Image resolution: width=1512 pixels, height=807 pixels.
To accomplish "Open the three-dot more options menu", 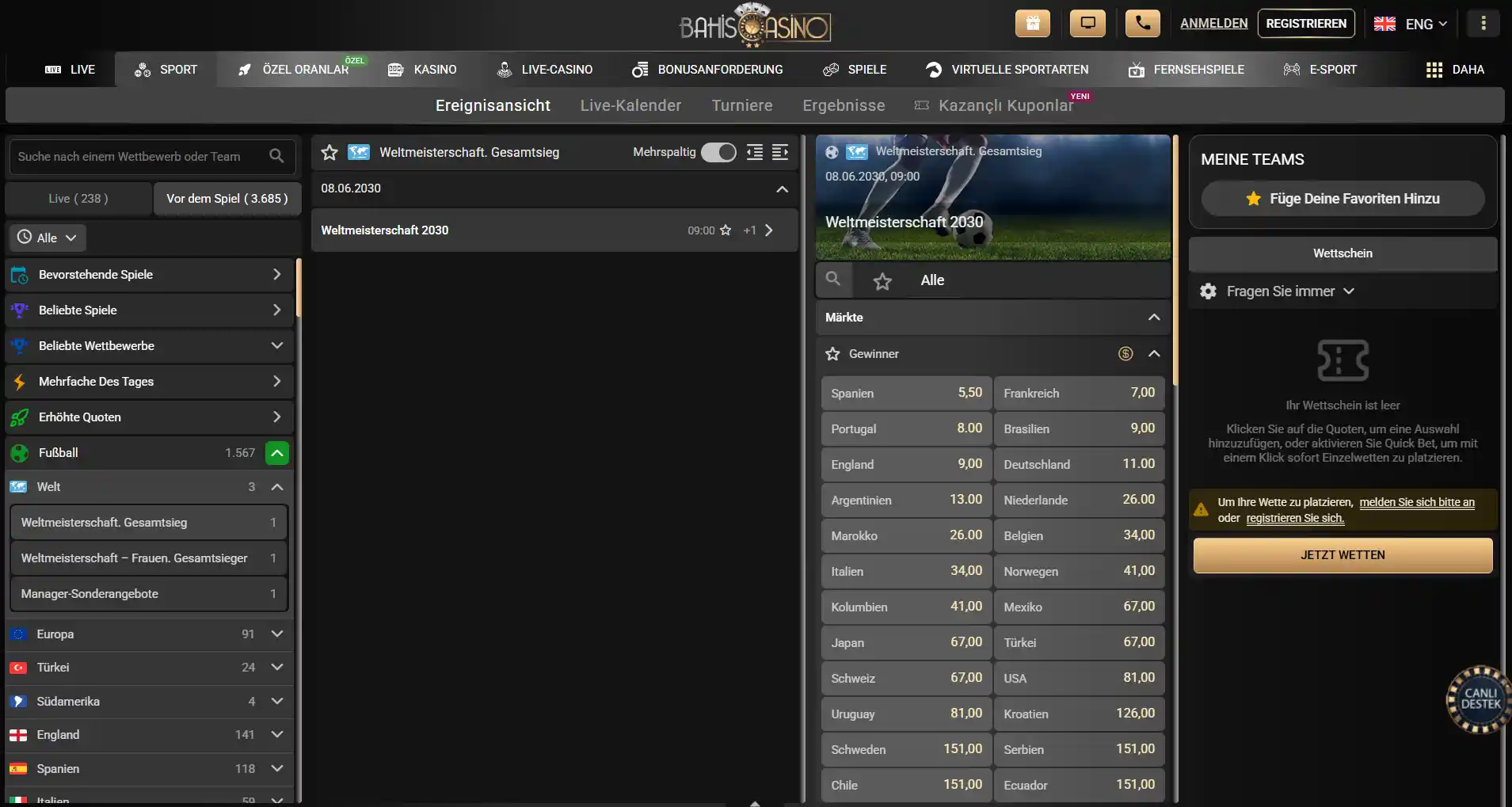I will 1483,23.
